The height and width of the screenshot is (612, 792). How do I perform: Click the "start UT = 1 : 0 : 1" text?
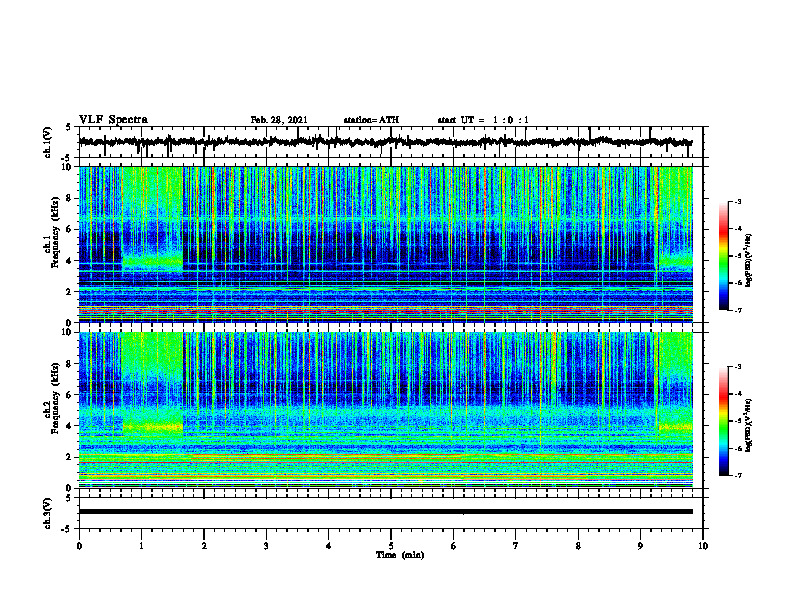tap(483, 120)
